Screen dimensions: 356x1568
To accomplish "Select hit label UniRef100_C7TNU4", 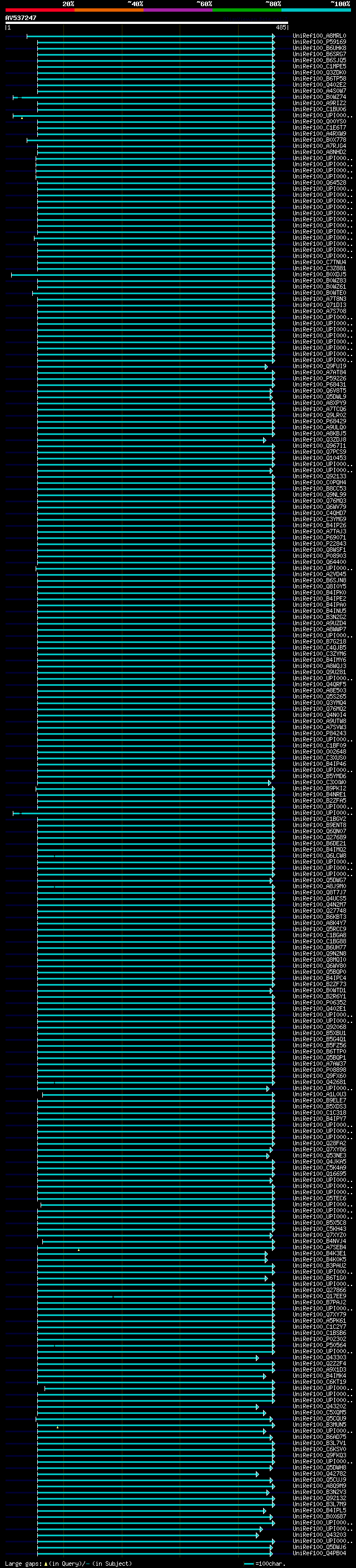I will [x=319, y=263].
